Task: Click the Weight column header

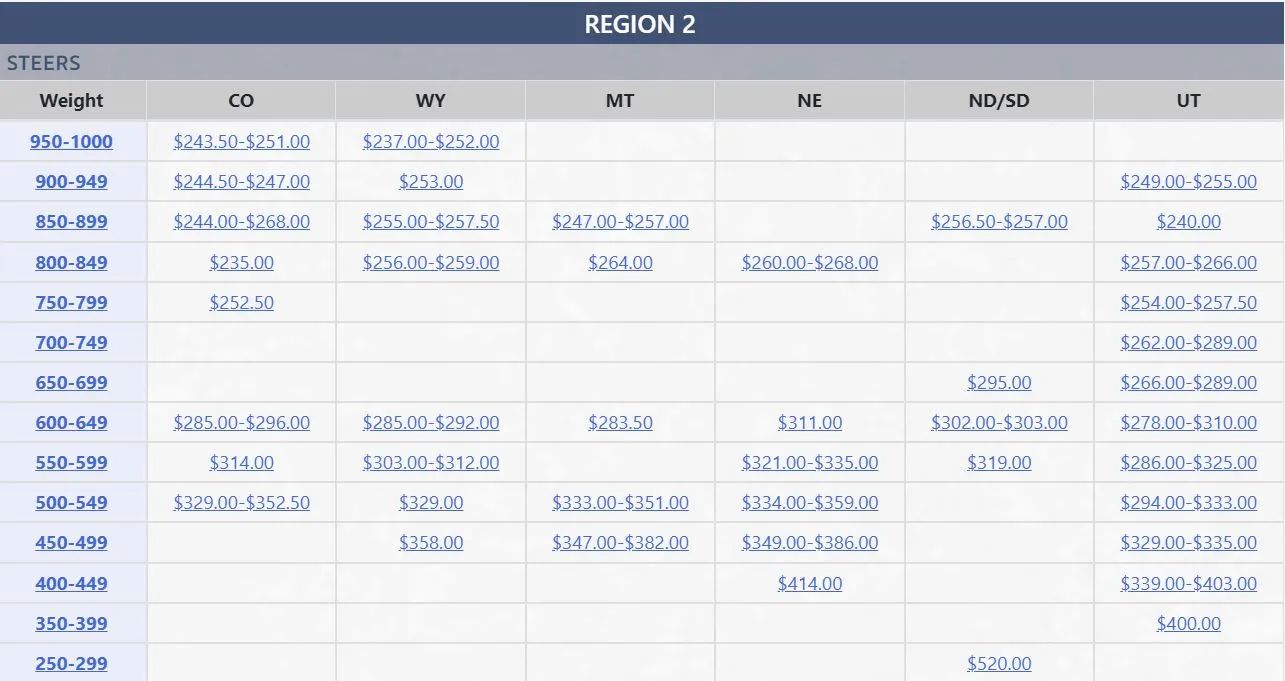Action: tap(71, 101)
